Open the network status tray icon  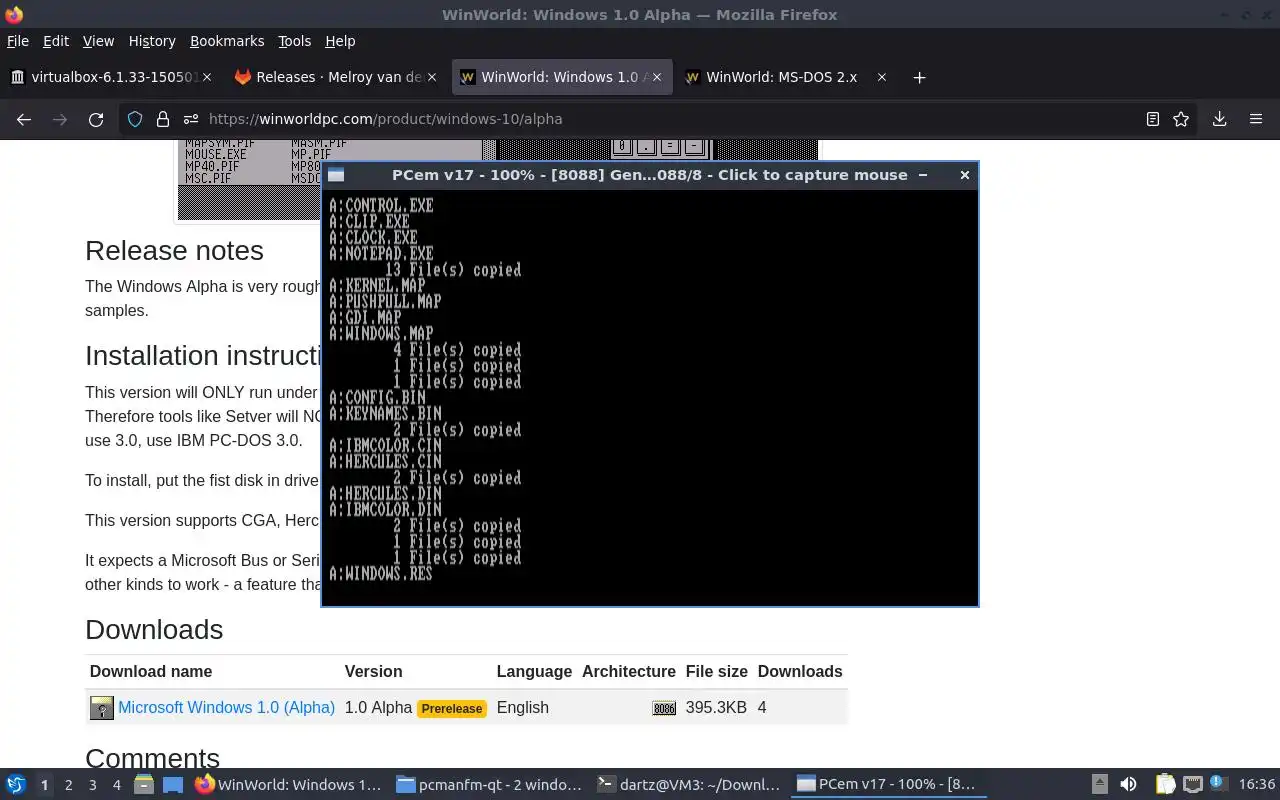point(1192,785)
